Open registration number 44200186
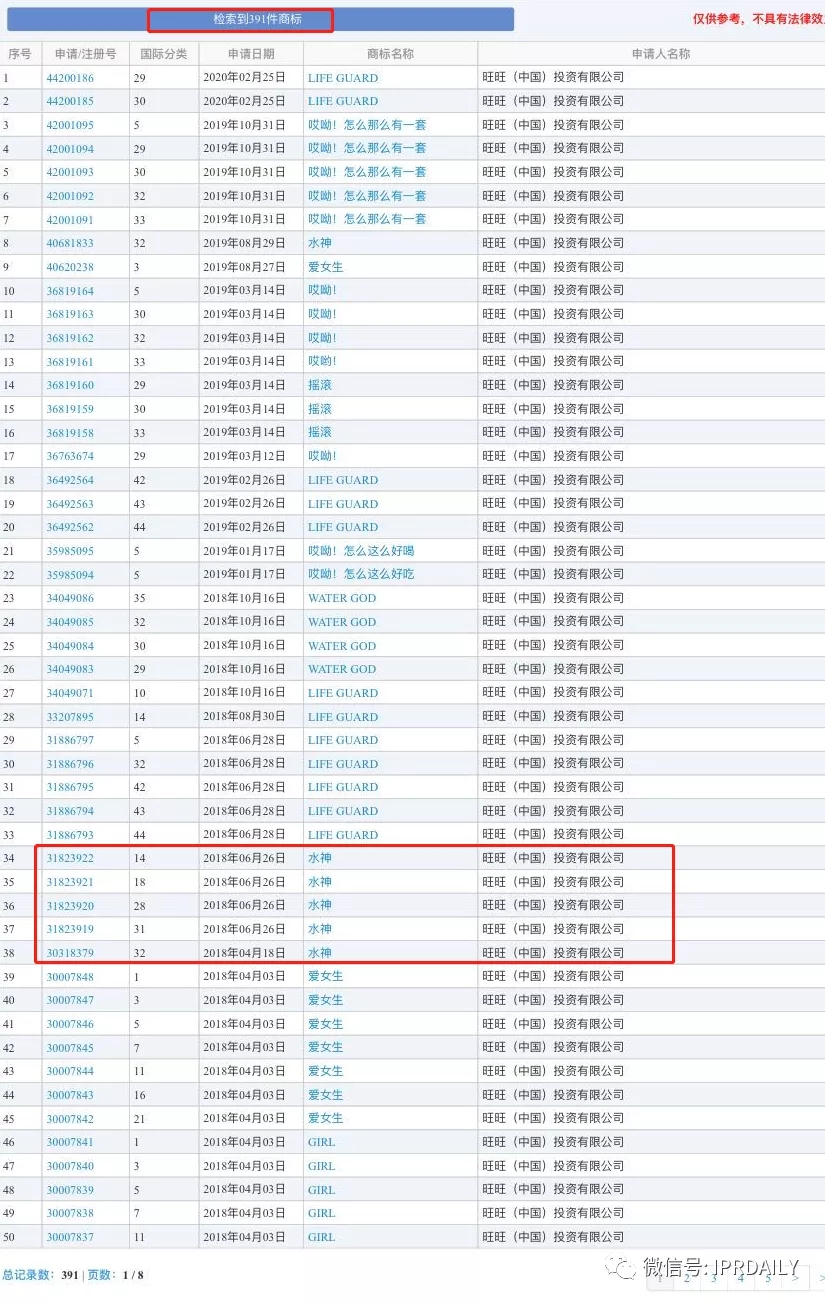This screenshot has width=825, height=1303. [70, 78]
